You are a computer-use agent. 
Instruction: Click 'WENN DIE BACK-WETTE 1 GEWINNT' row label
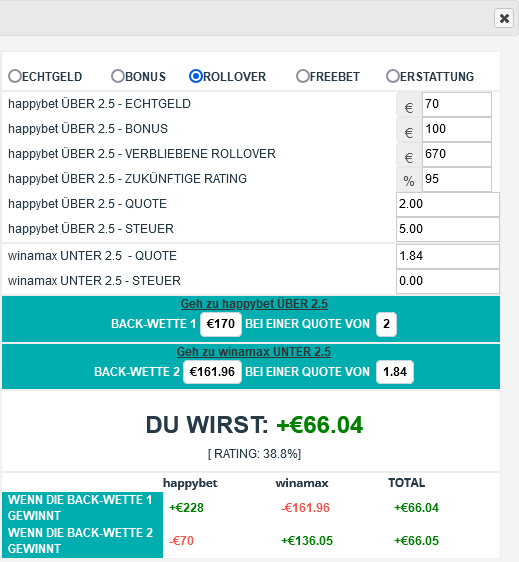click(x=82, y=508)
